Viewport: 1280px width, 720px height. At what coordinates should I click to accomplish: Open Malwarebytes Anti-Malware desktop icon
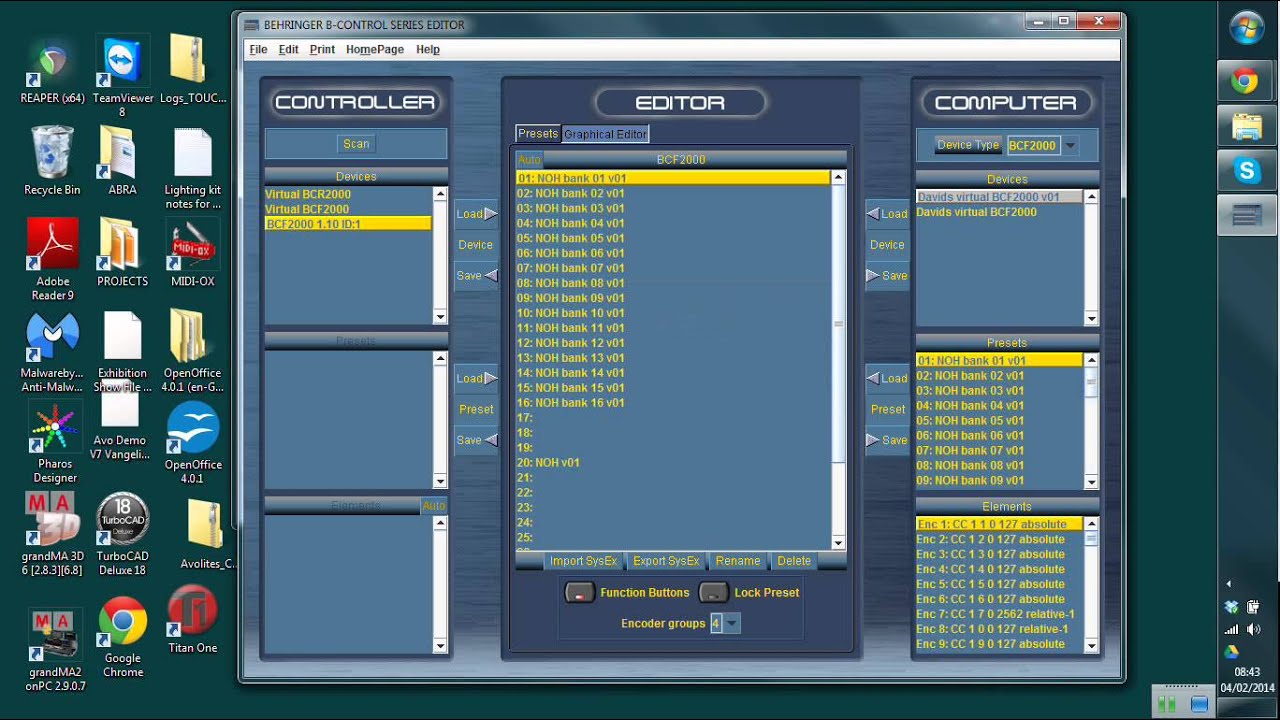[x=52, y=349]
